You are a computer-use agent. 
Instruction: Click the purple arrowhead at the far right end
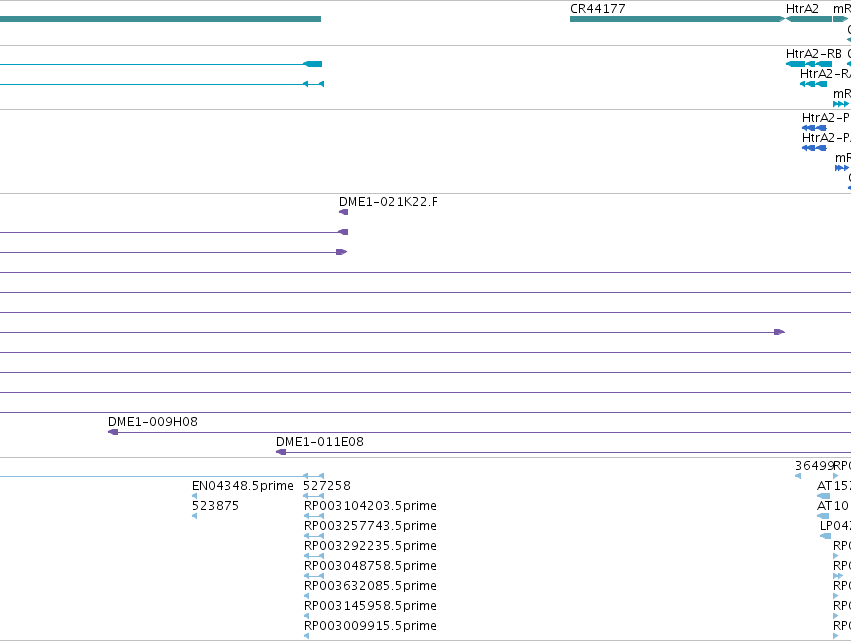coord(779,332)
